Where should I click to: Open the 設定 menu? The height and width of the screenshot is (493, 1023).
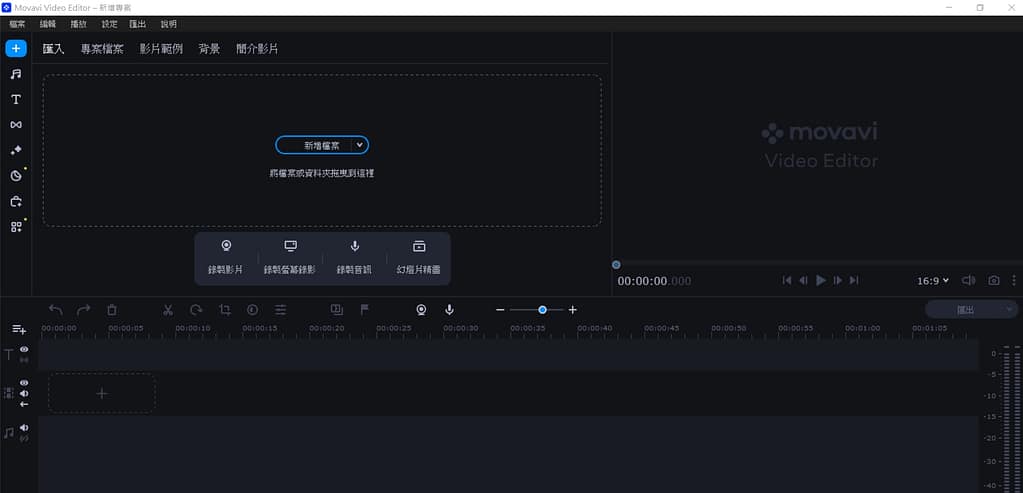[110, 24]
